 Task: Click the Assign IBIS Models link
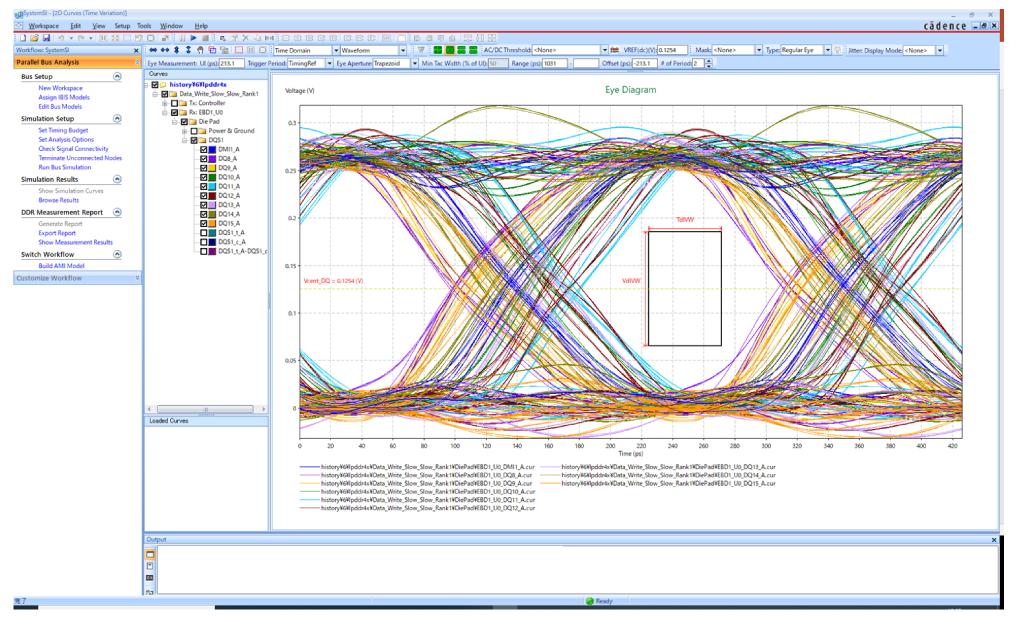click(63, 97)
